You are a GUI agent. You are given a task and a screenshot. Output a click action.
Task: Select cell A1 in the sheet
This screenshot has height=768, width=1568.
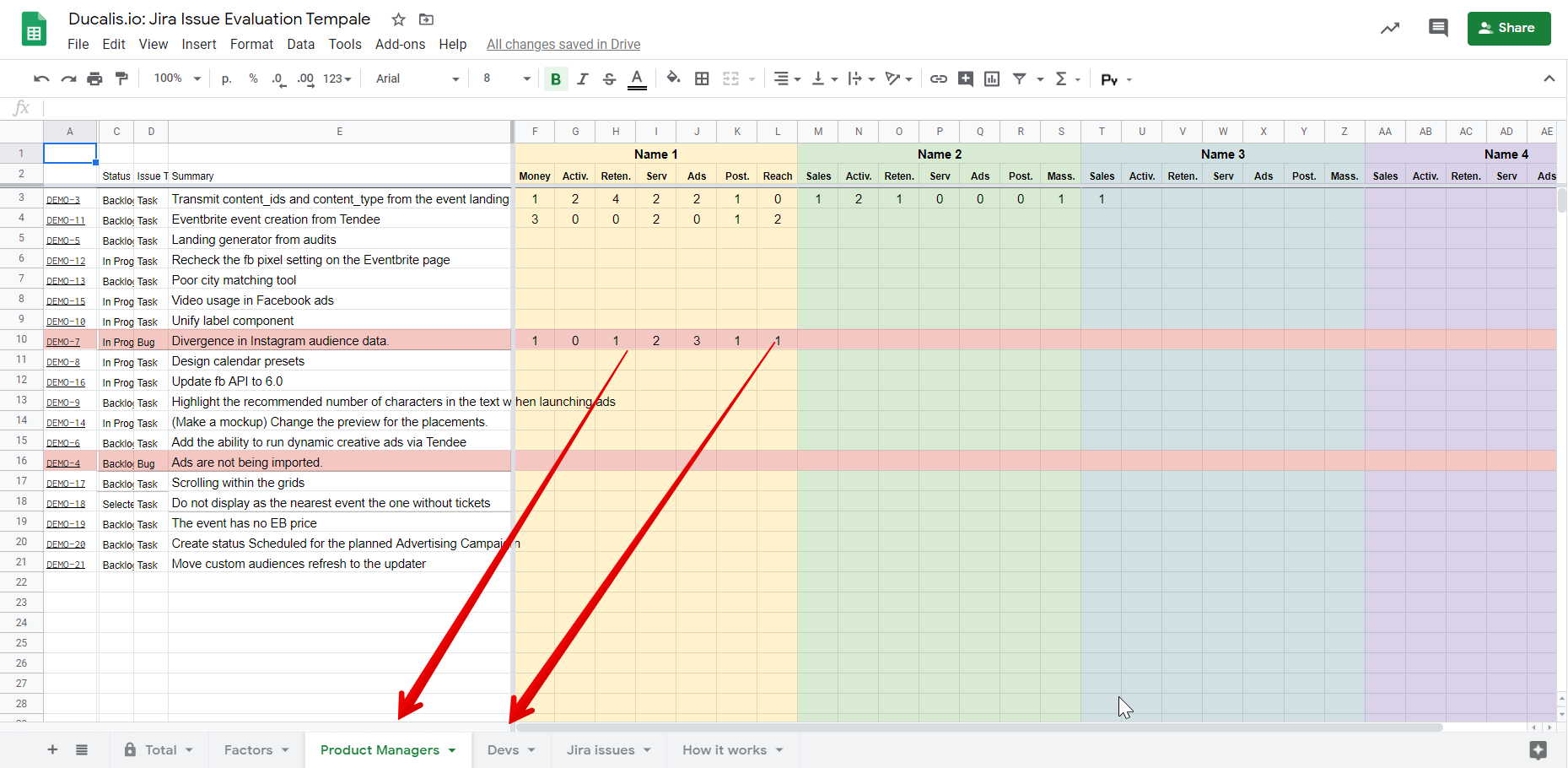pyautogui.click(x=70, y=154)
